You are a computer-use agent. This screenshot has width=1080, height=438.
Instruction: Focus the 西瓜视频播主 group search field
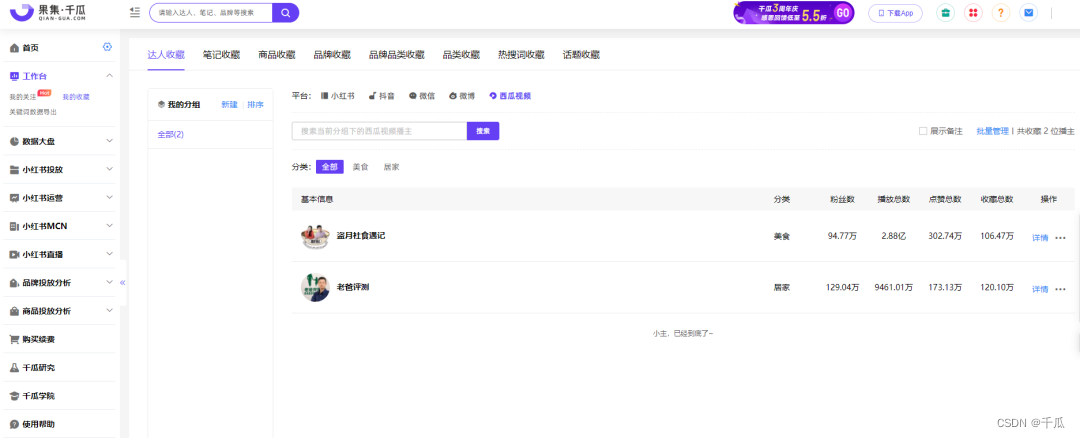tap(380, 131)
